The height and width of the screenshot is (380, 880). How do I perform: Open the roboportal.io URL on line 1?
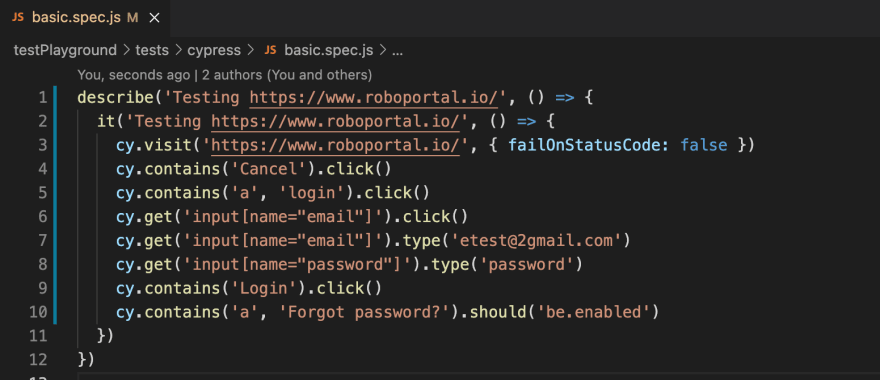pyautogui.click(x=374, y=98)
